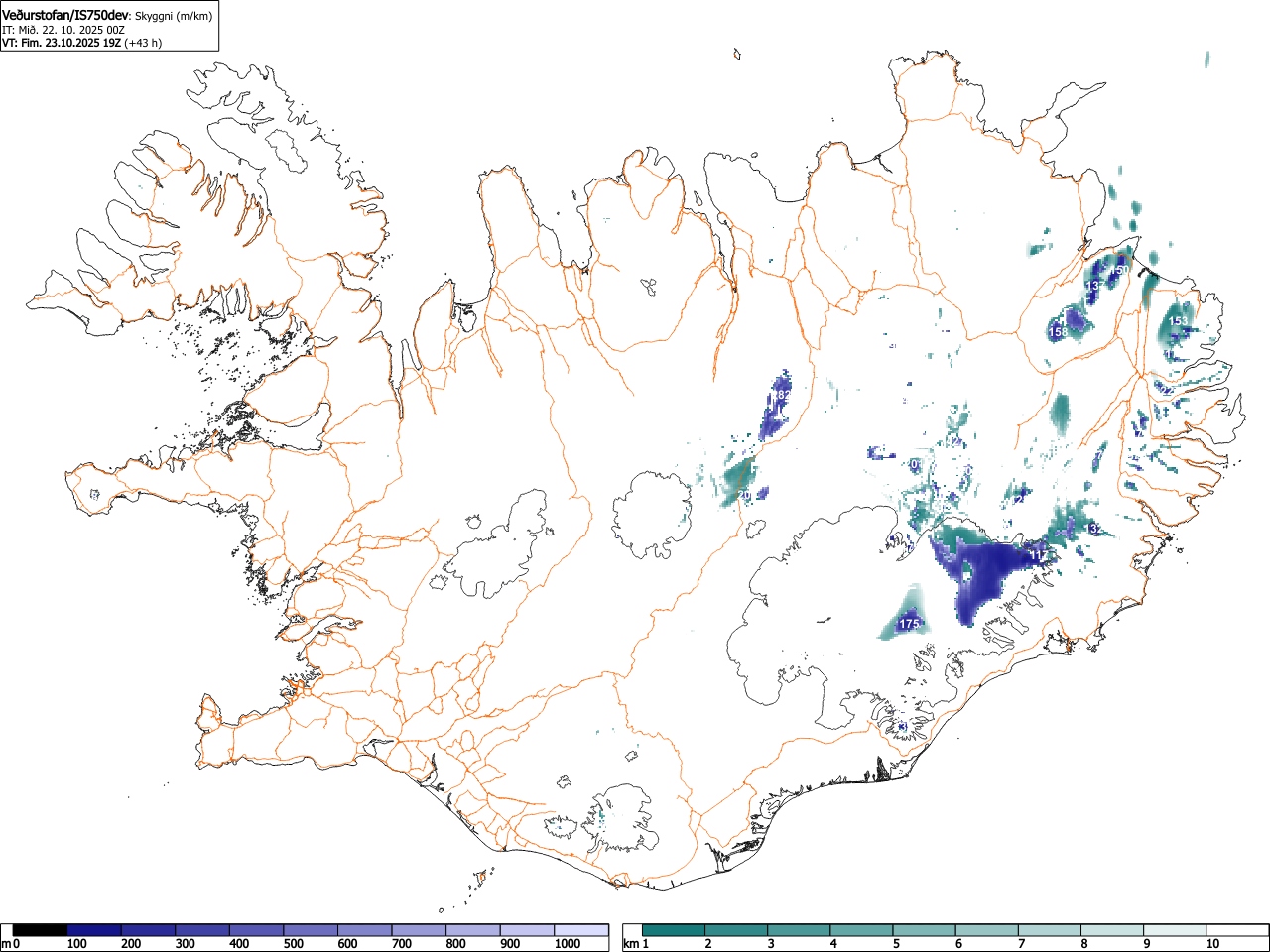Click the 6 tick label on kilometre scale
The image size is (1270, 952).
pyautogui.click(x=958, y=944)
